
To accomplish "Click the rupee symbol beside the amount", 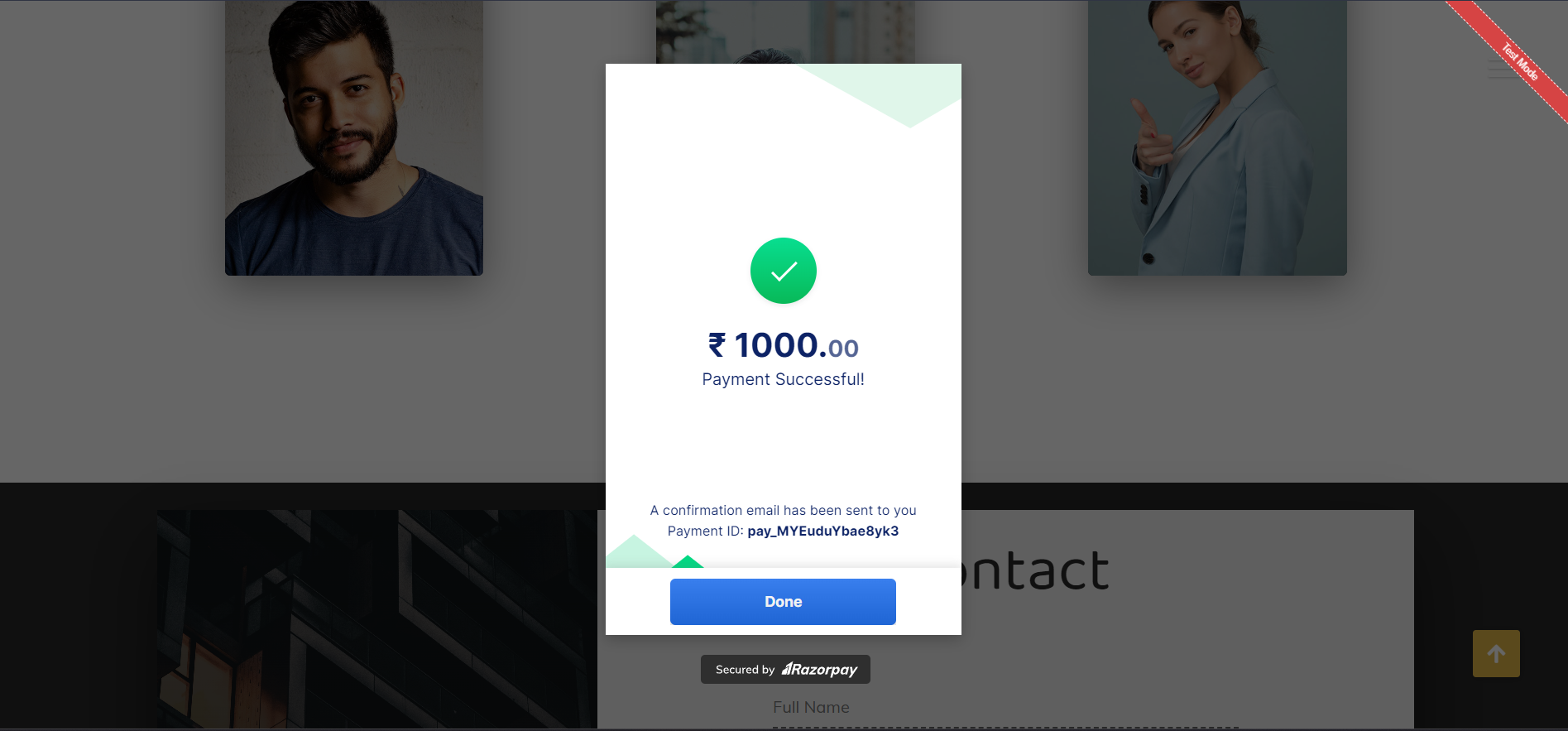I will tap(717, 344).
